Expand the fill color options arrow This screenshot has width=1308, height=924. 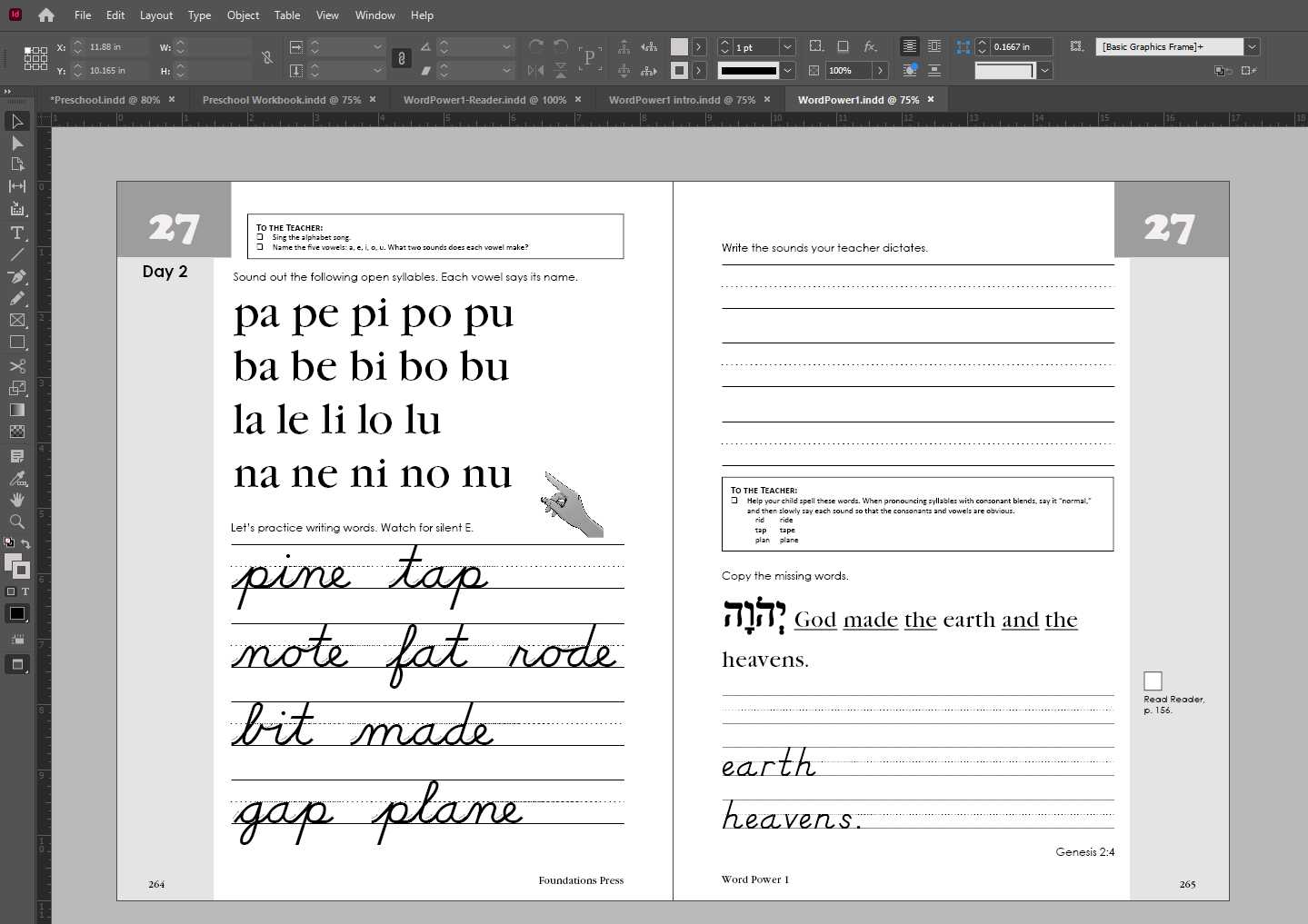(698, 46)
